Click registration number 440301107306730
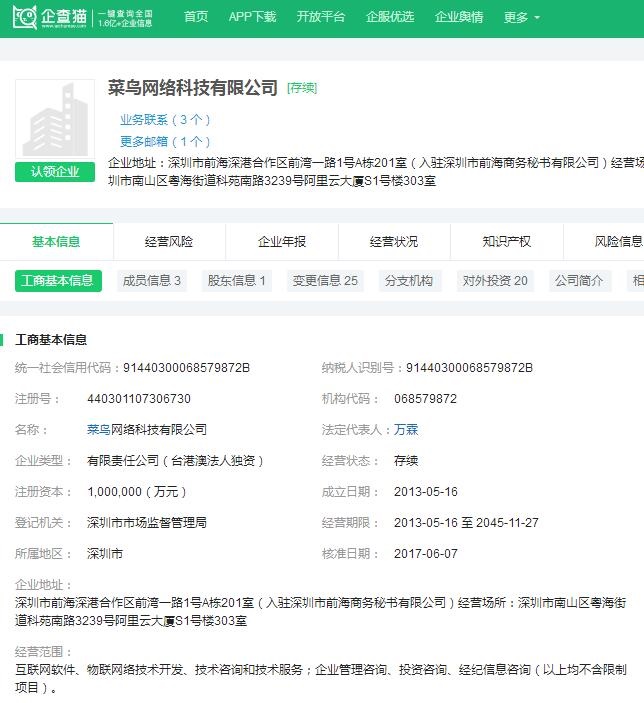This screenshot has height=703, width=644. click(139, 399)
